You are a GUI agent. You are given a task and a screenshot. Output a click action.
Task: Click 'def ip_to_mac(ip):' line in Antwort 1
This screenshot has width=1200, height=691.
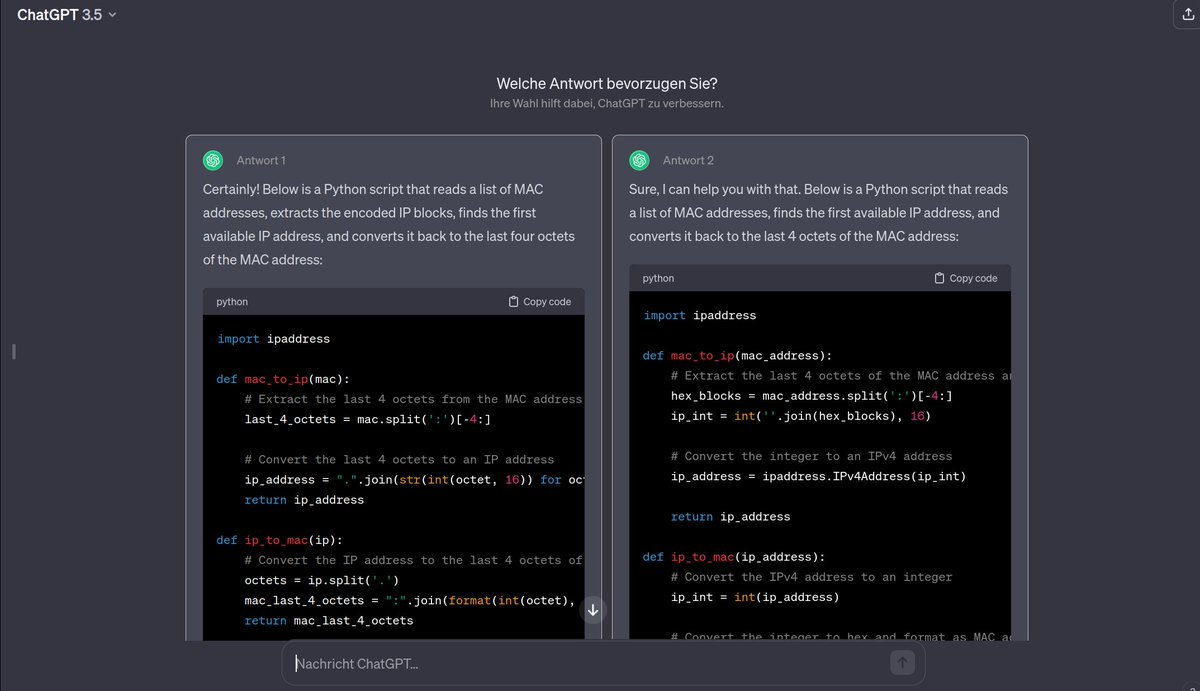[279, 540]
